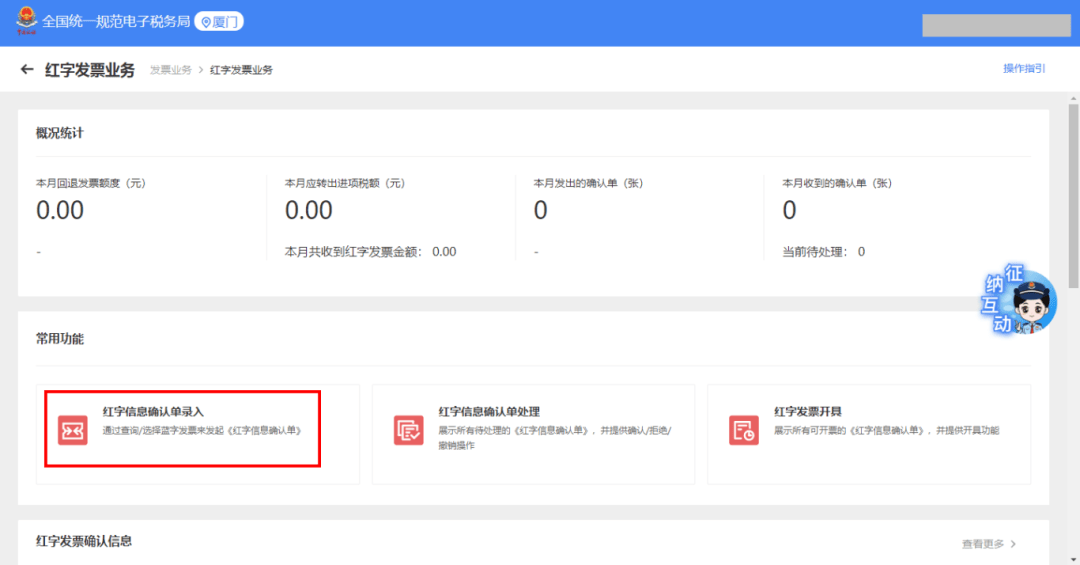Click the 红字信息确认单处理 checklist icon
1080x565 pixels.
pos(408,429)
